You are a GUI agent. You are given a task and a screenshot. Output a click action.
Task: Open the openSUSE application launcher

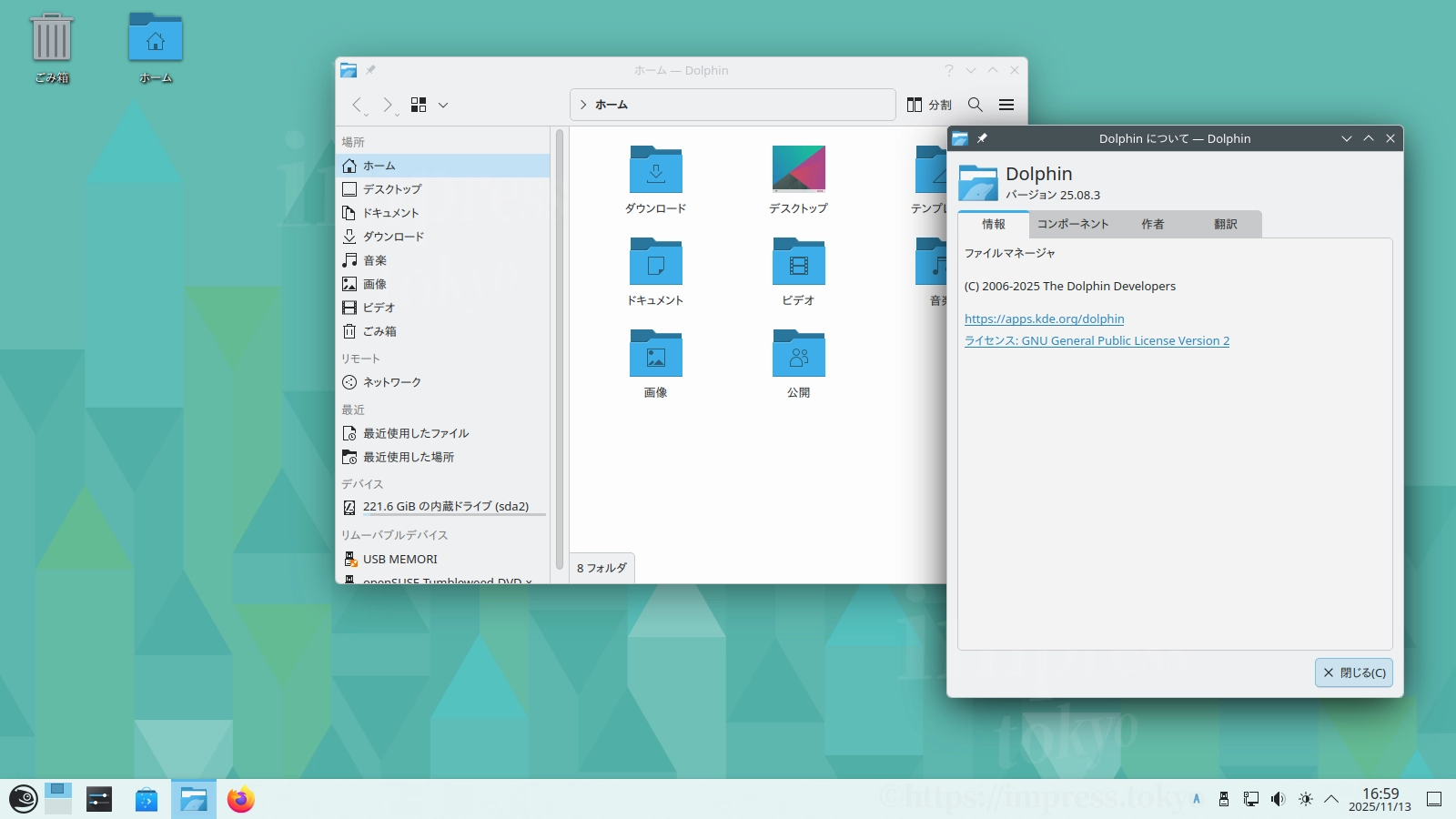[23, 799]
